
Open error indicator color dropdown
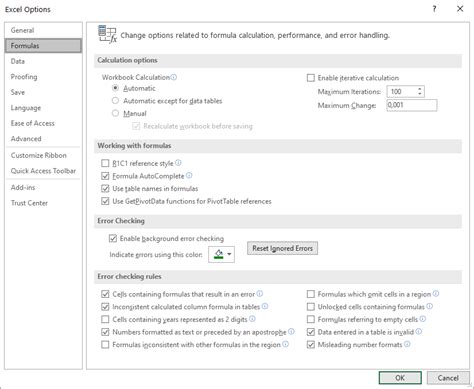[229, 254]
